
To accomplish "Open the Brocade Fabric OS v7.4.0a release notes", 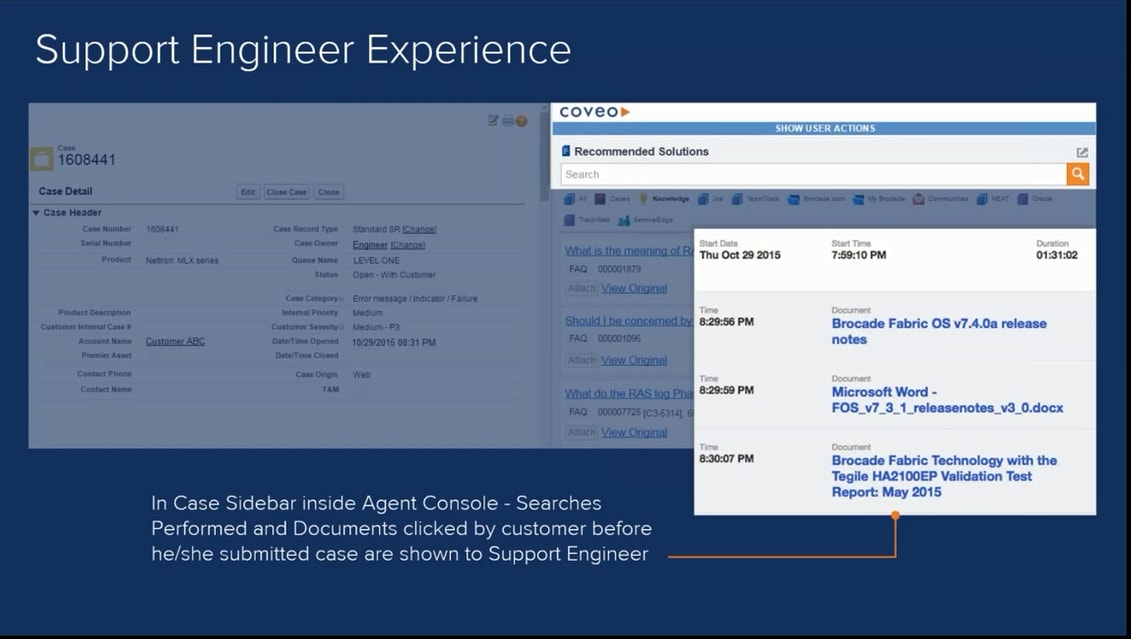I will pos(940,331).
